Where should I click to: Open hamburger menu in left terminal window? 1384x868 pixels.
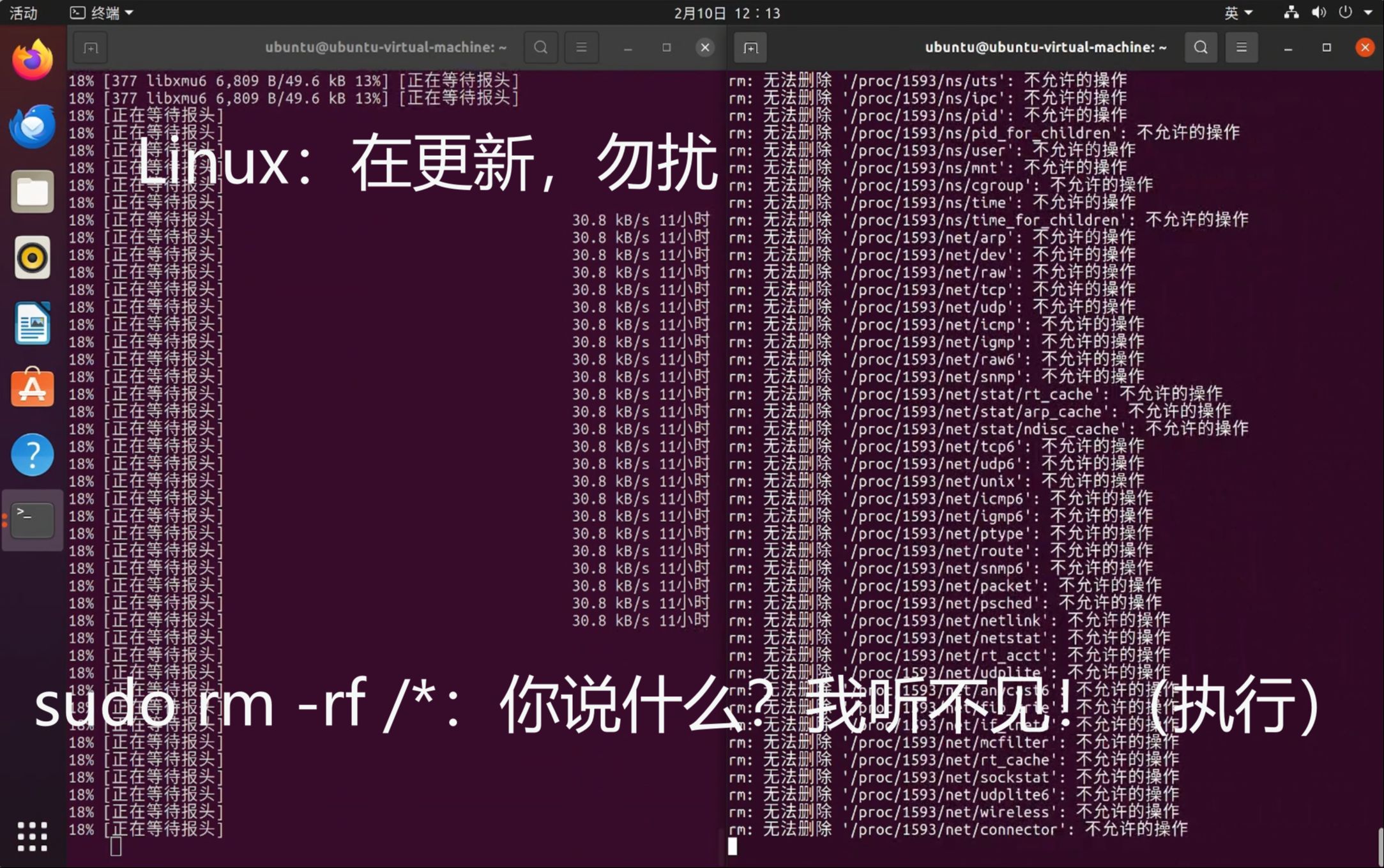pos(581,47)
